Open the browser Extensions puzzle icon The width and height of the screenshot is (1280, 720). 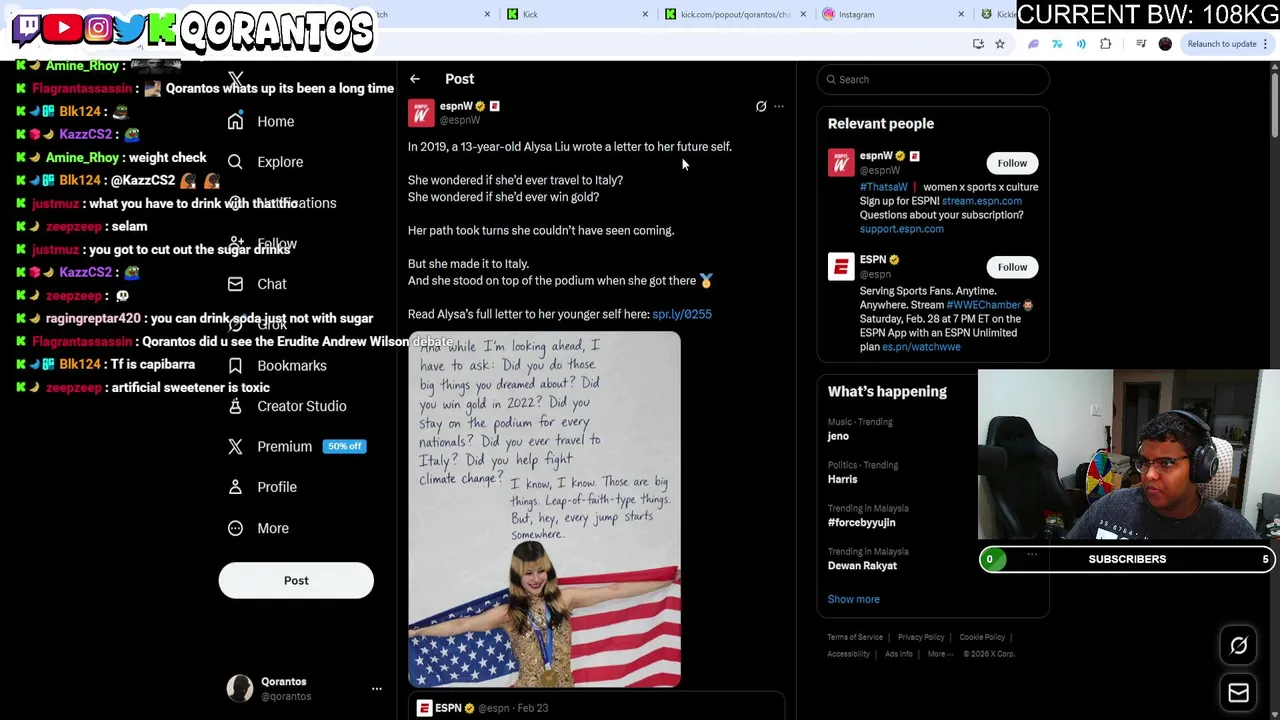pyautogui.click(x=1105, y=44)
